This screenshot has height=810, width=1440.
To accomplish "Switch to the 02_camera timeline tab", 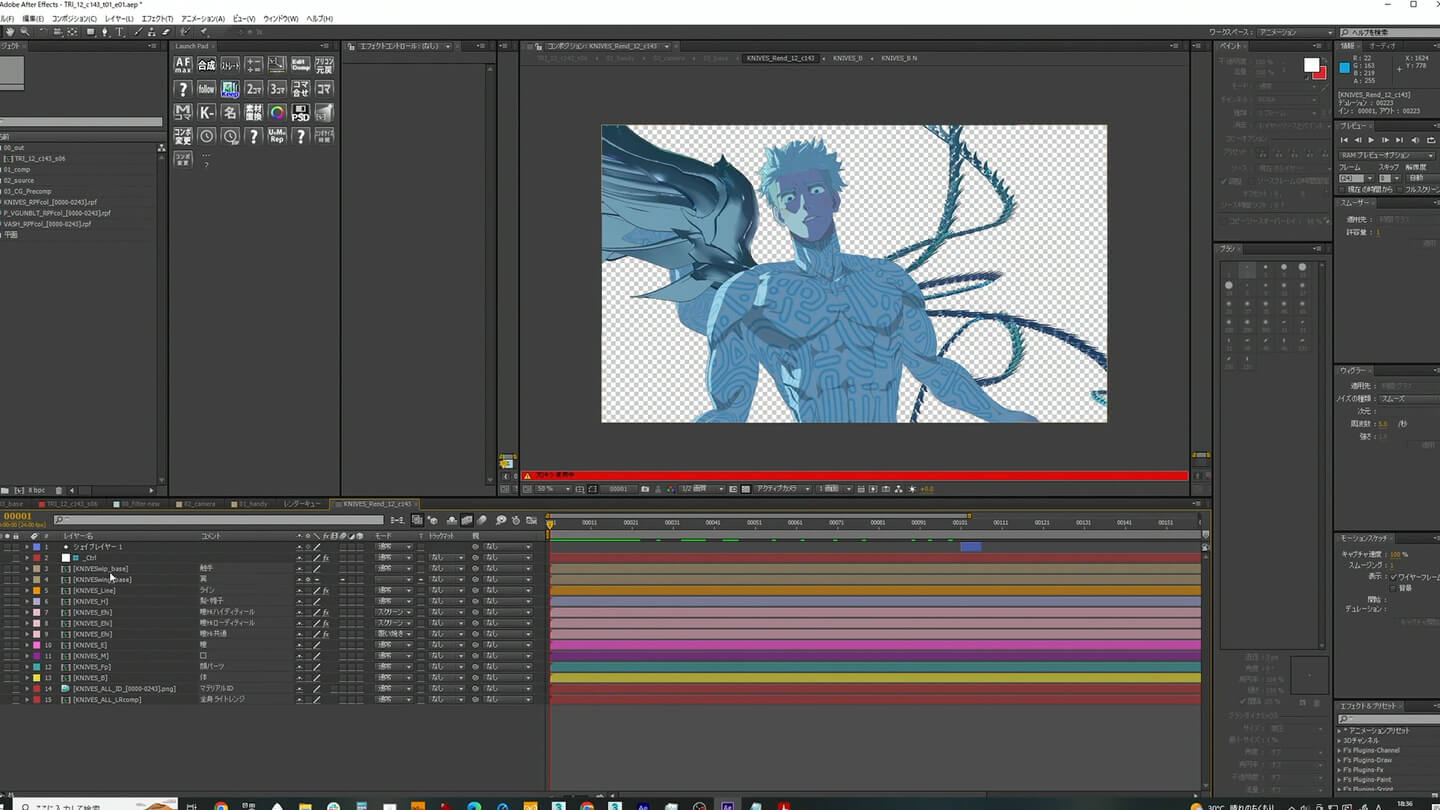I will pyautogui.click(x=198, y=504).
